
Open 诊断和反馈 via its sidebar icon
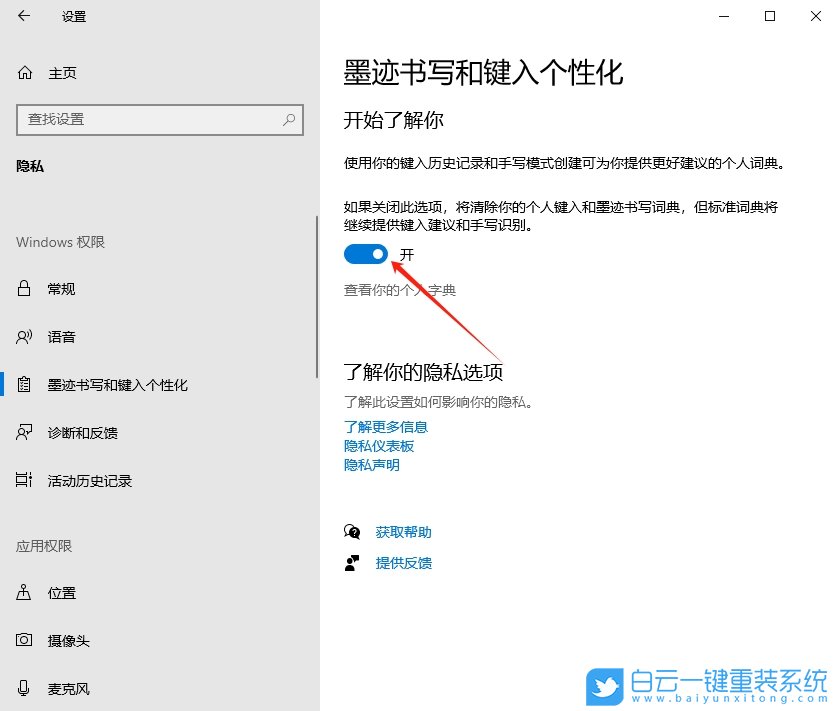pyautogui.click(x=22, y=432)
